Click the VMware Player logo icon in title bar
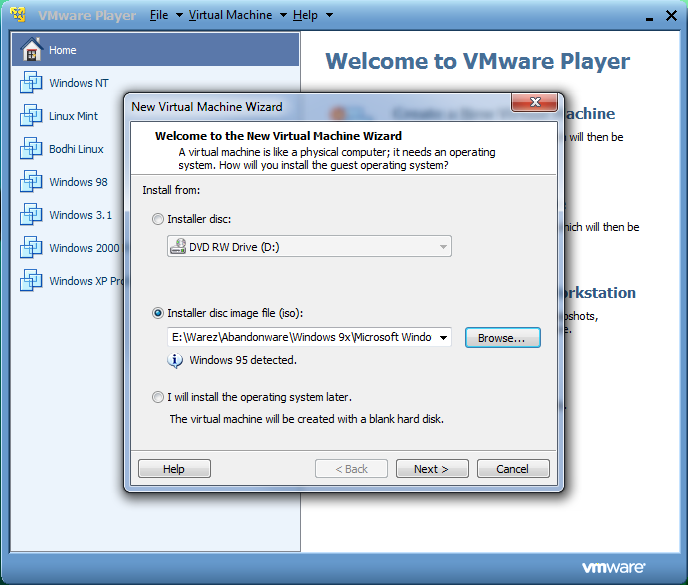 pos(18,15)
